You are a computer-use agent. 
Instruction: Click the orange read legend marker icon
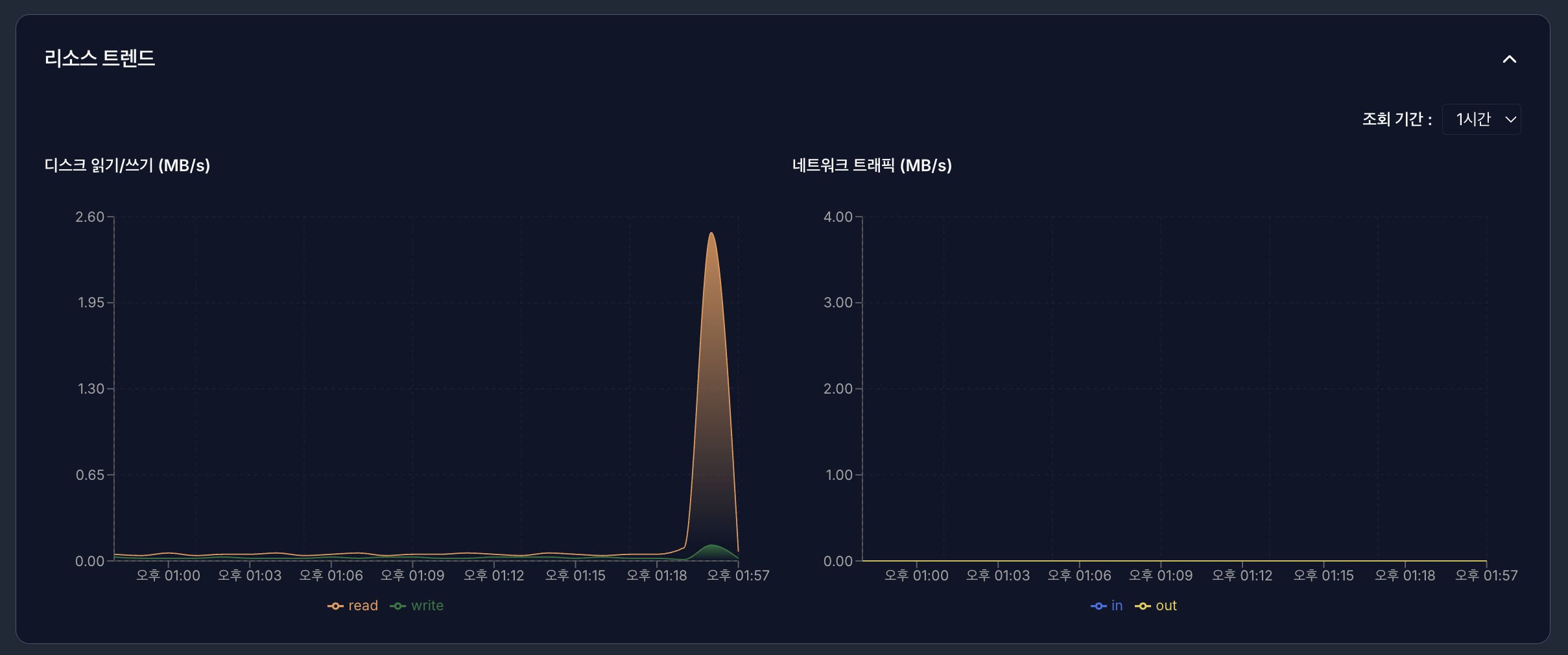click(335, 606)
